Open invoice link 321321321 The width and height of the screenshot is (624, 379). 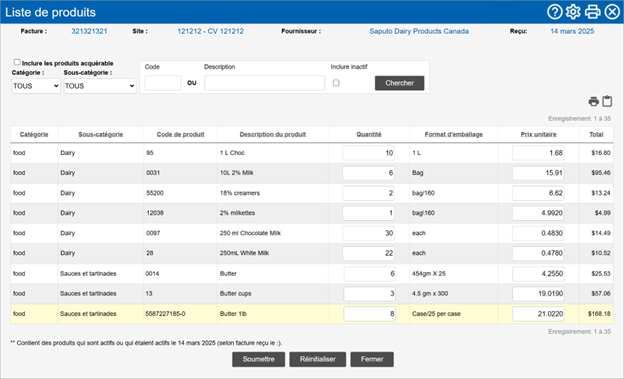pyautogui.click(x=89, y=31)
